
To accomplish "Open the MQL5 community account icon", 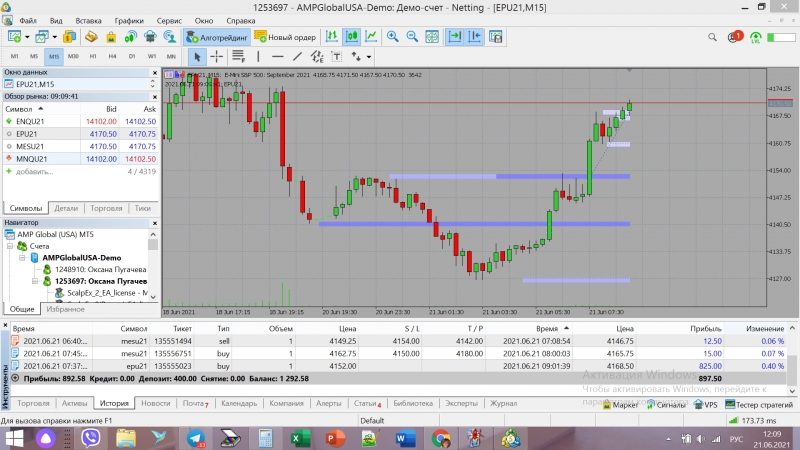I will [169, 37].
